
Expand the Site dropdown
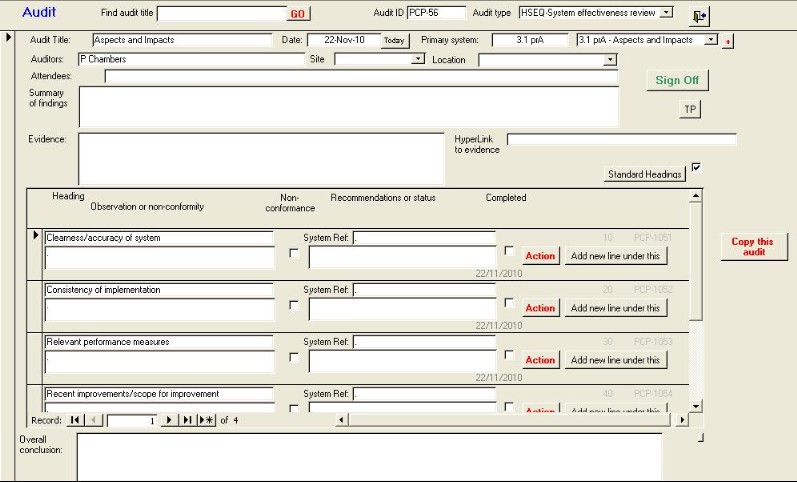(x=418, y=59)
